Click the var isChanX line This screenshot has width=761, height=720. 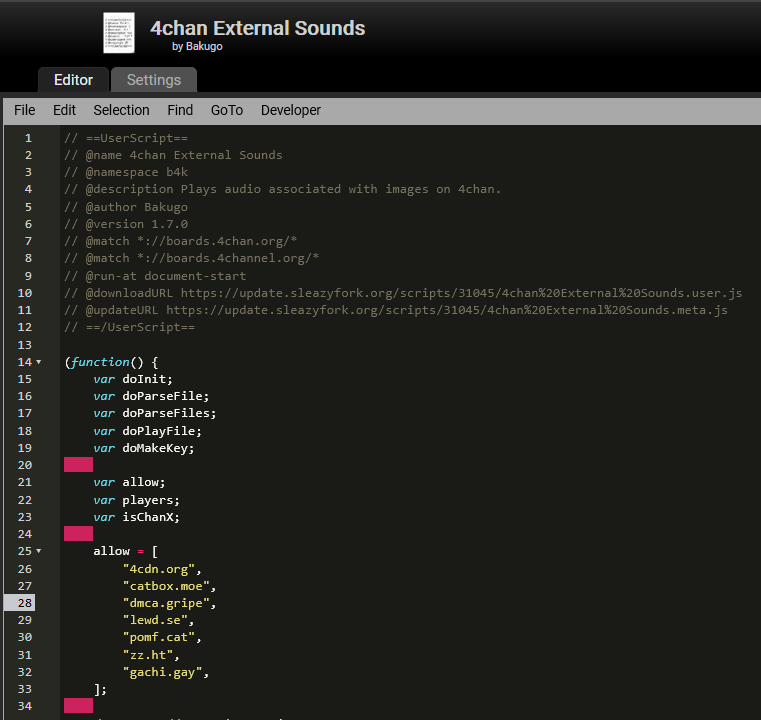tap(136, 517)
